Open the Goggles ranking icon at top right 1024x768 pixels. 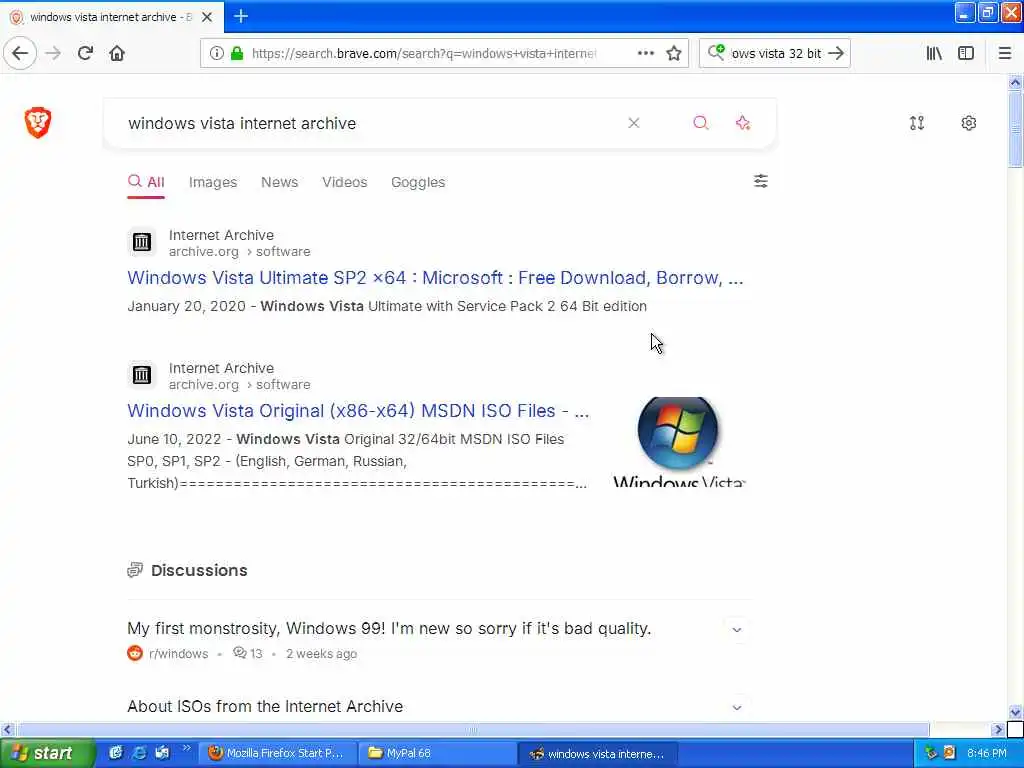click(917, 123)
